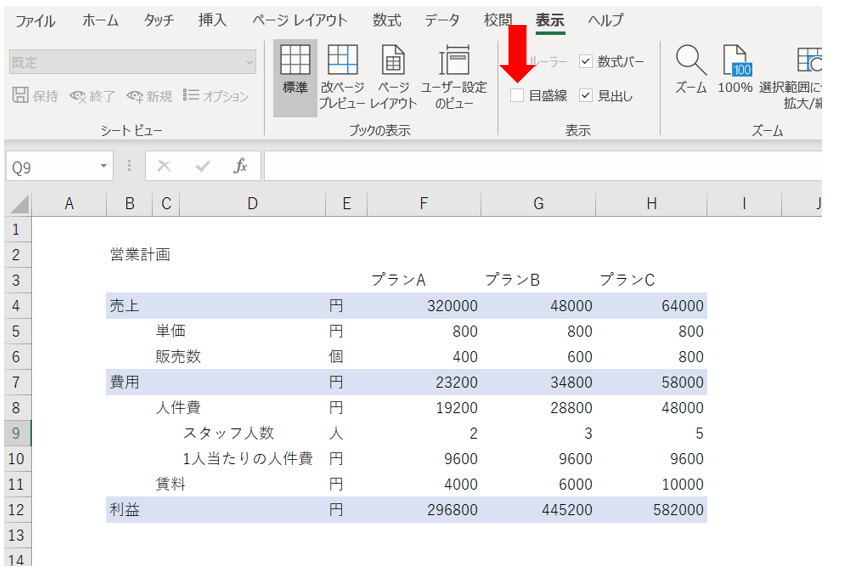Image resolution: width=843 pixels, height=567 pixels.
Task: Click the 人 unit cell
Action: click(x=336, y=433)
